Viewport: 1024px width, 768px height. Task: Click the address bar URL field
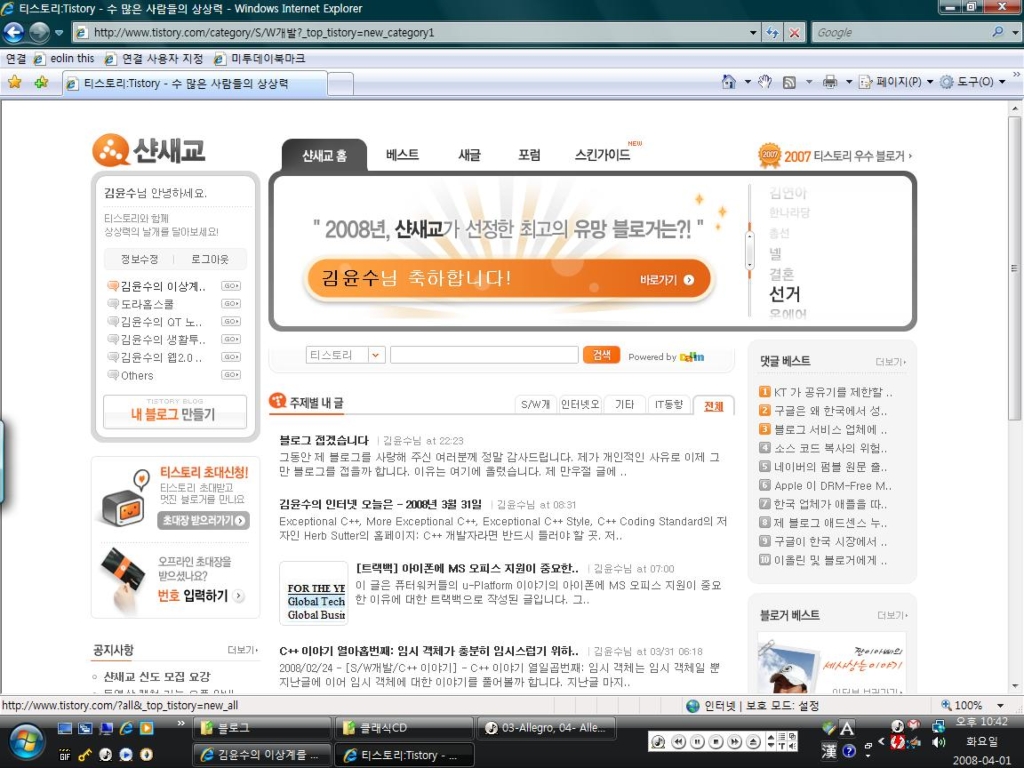[411, 33]
